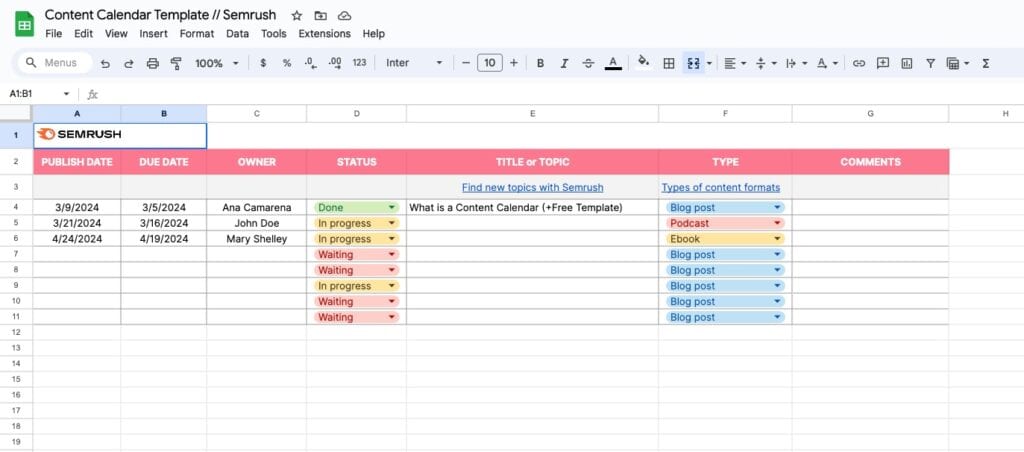Screen dimensions: 1024x452
Task: Click the font size field showing 10
Action: pyautogui.click(x=490, y=63)
